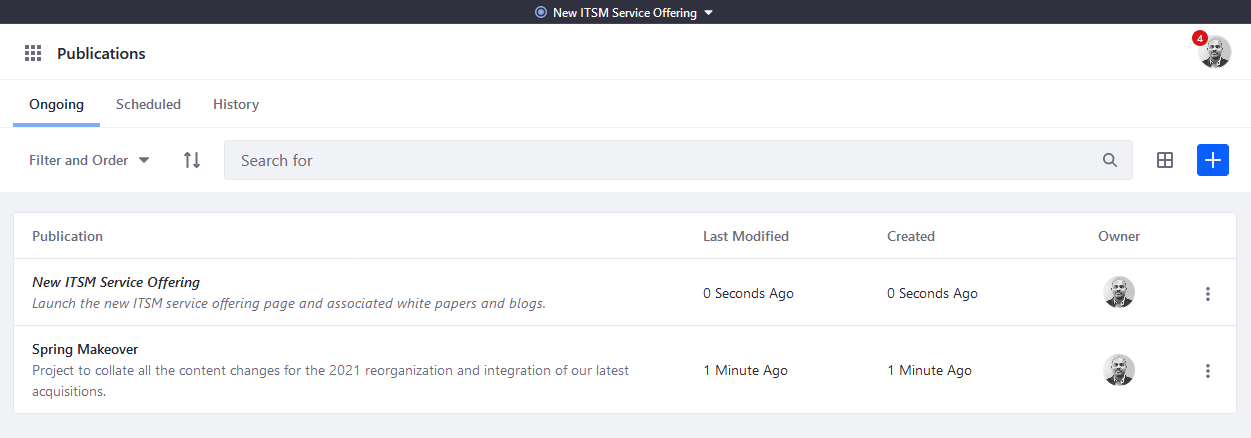Switch to the Scheduled tab
The width and height of the screenshot is (1251, 438).
148,104
